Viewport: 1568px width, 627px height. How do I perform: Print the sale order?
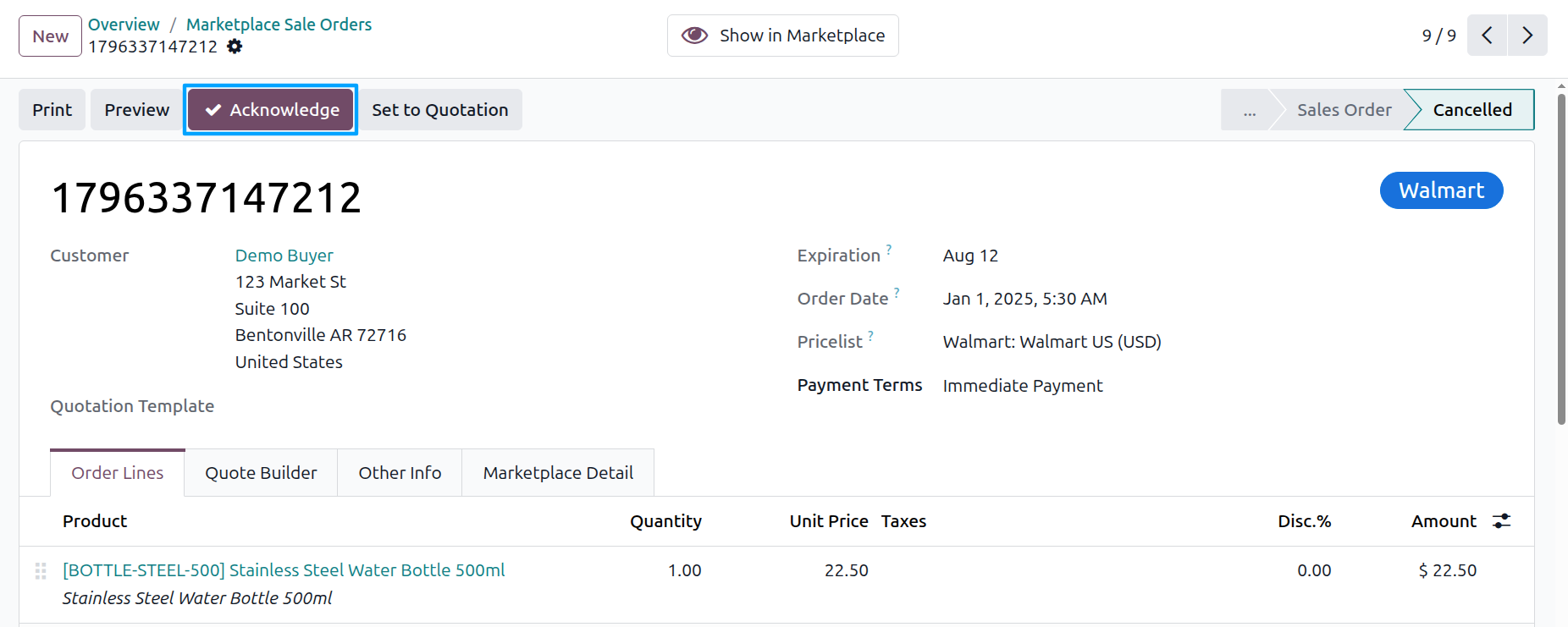tap(52, 110)
